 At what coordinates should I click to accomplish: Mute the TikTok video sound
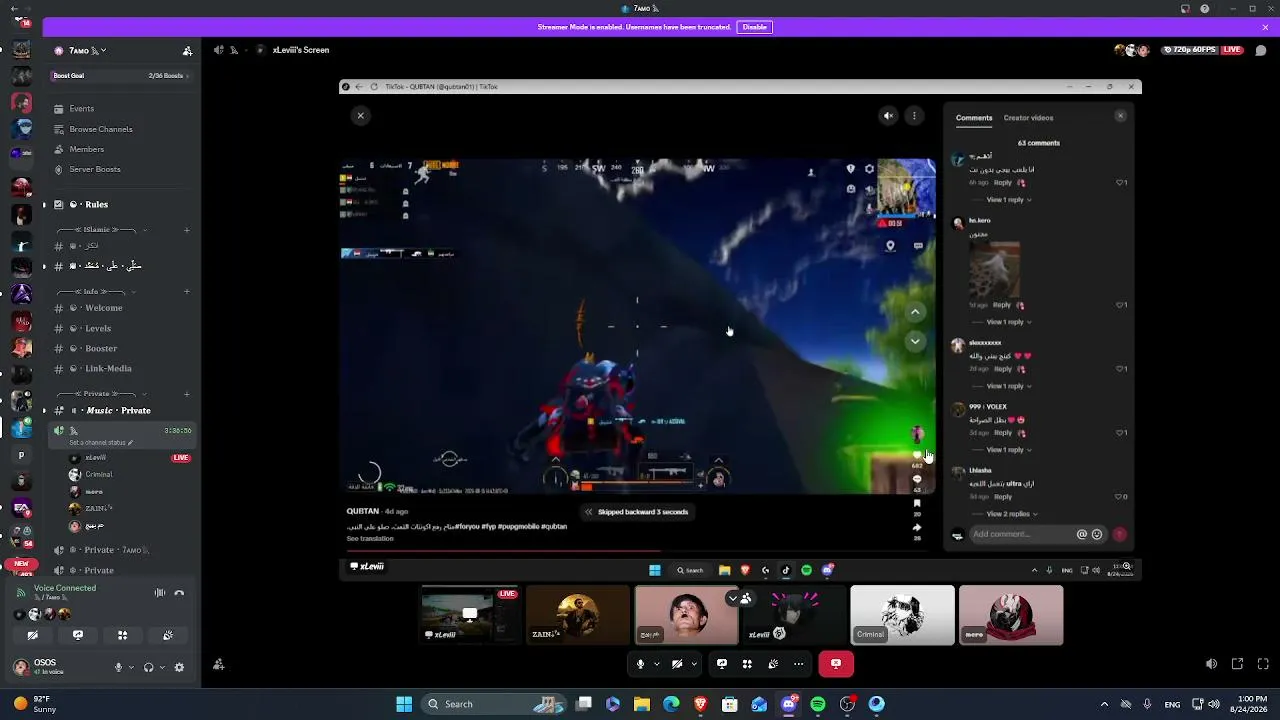coord(888,116)
